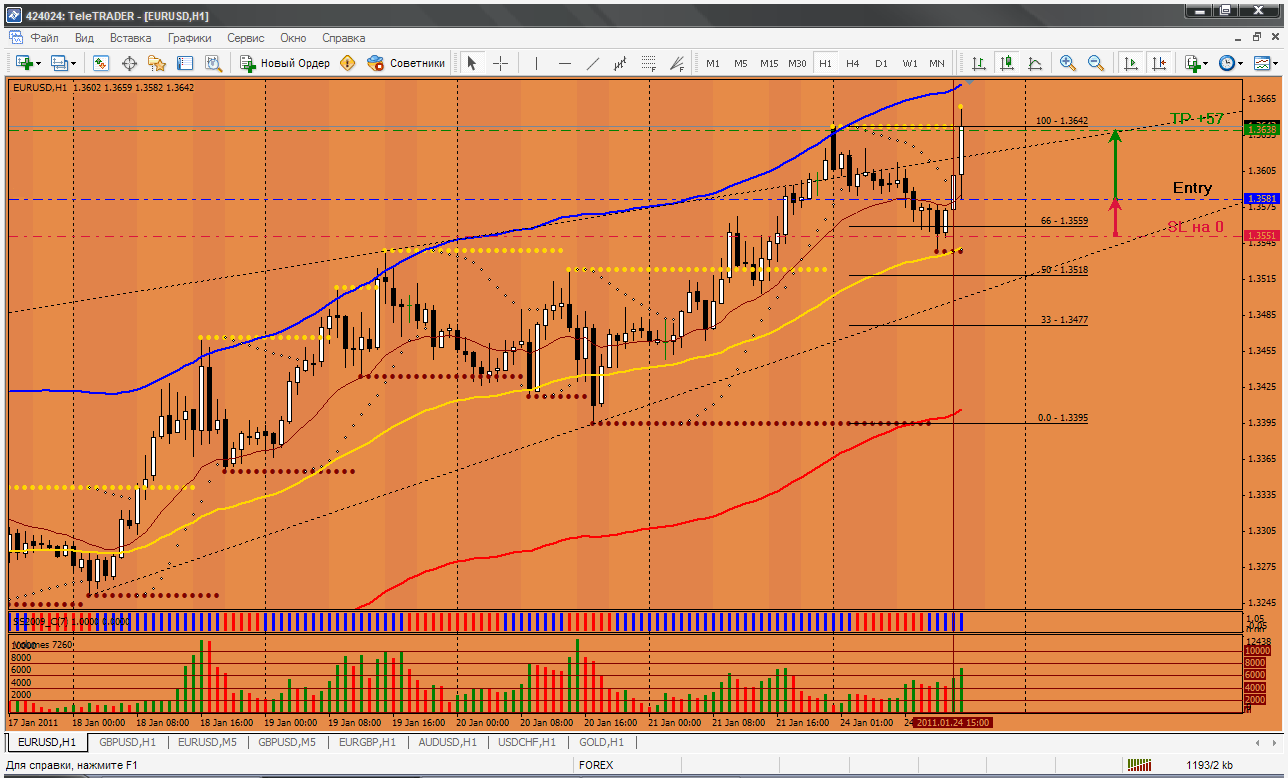Switch to the USDCHF,H1 chart tab
The width and height of the screenshot is (1288, 778).
(528, 742)
